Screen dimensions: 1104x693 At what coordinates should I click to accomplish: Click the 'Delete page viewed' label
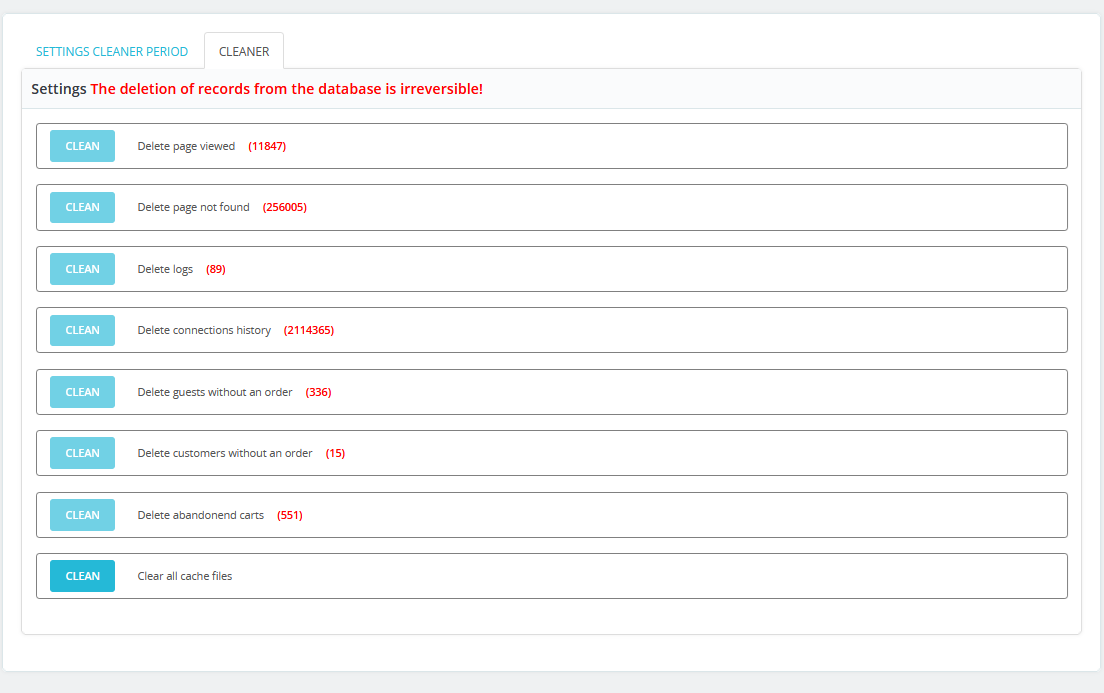[186, 146]
